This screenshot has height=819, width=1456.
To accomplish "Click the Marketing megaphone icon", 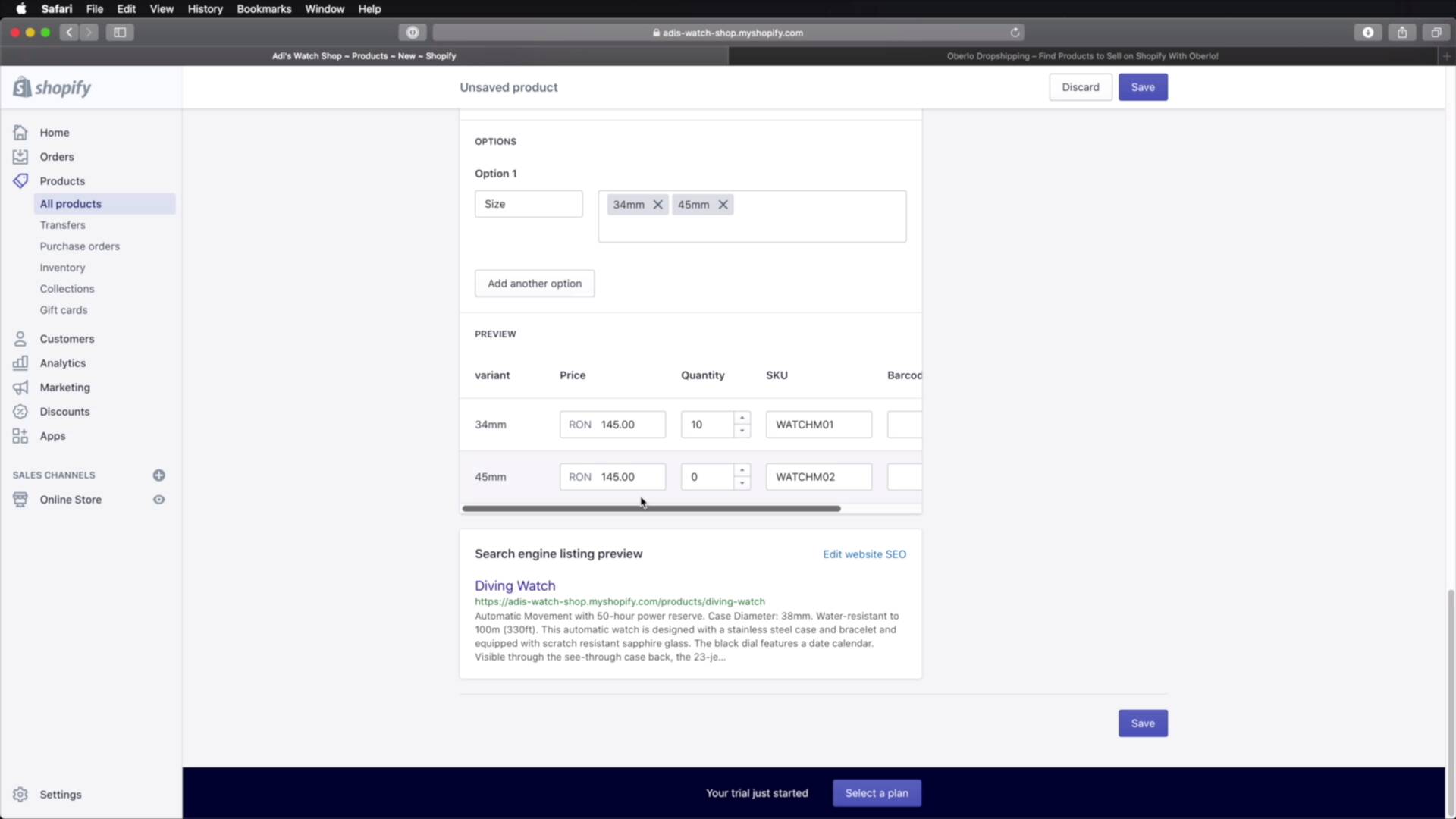I will point(20,388).
